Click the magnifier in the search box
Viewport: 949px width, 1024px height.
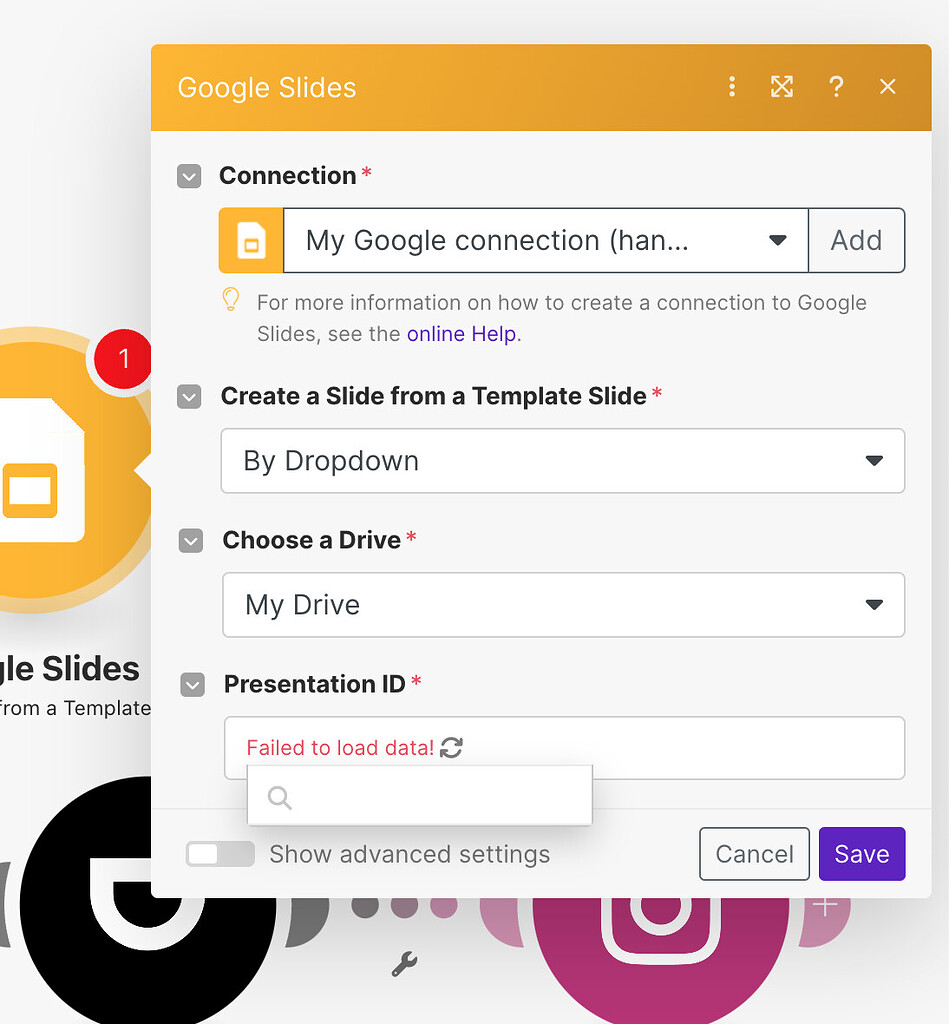point(279,797)
